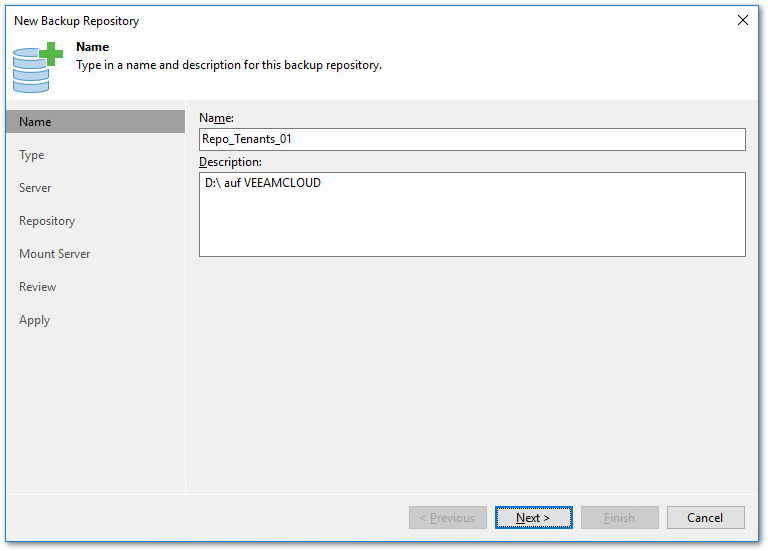This screenshot has width=768, height=551.
Task: Click the Name: field label
Action: click(x=216, y=118)
